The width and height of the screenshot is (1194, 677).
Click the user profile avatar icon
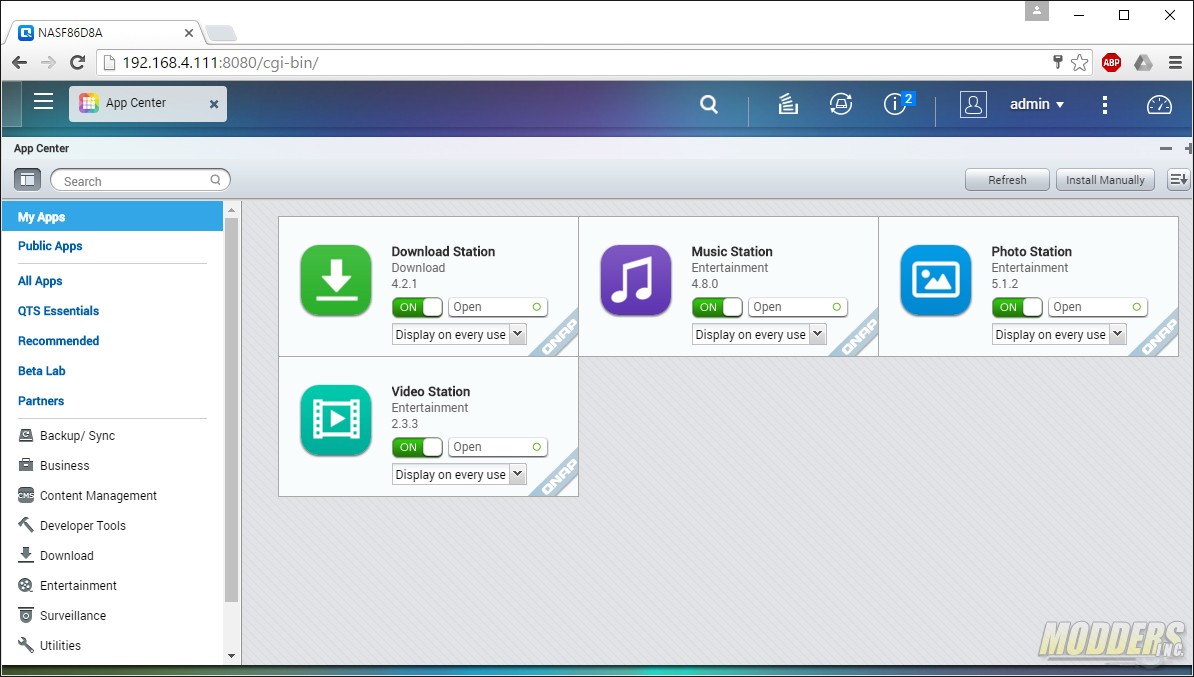[x=973, y=104]
